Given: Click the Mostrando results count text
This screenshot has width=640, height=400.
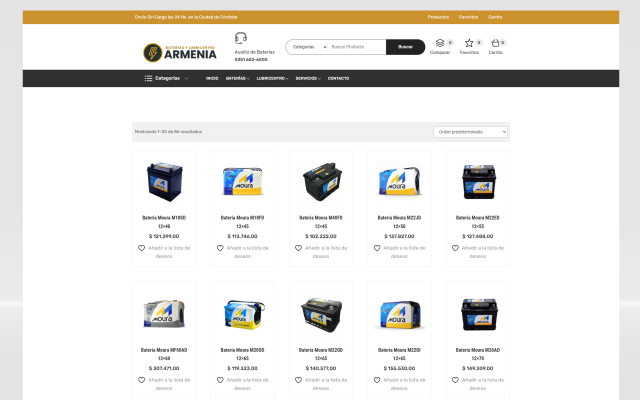Looking at the screenshot, I should [x=168, y=132].
